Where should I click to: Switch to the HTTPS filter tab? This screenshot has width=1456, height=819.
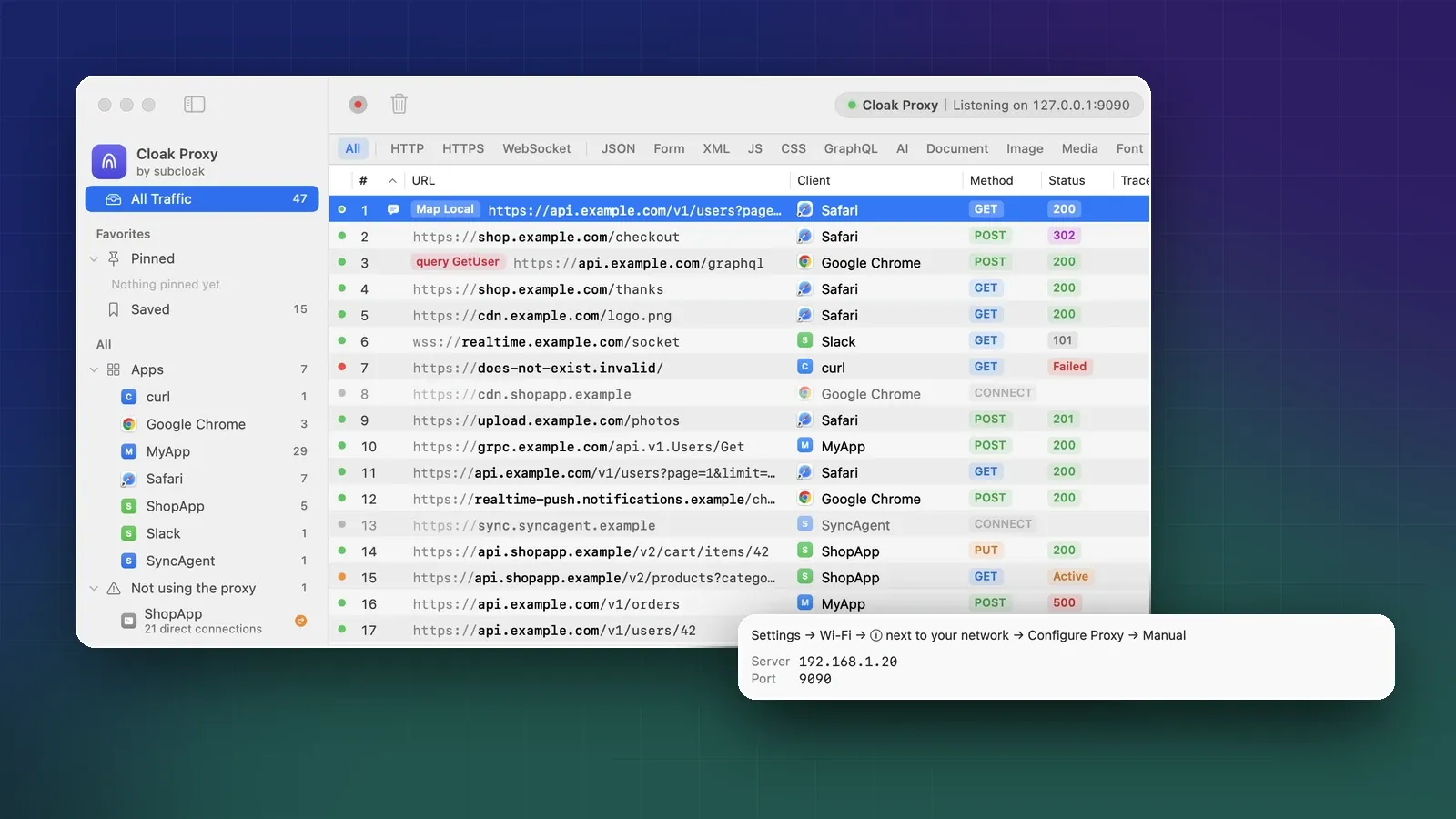463,148
